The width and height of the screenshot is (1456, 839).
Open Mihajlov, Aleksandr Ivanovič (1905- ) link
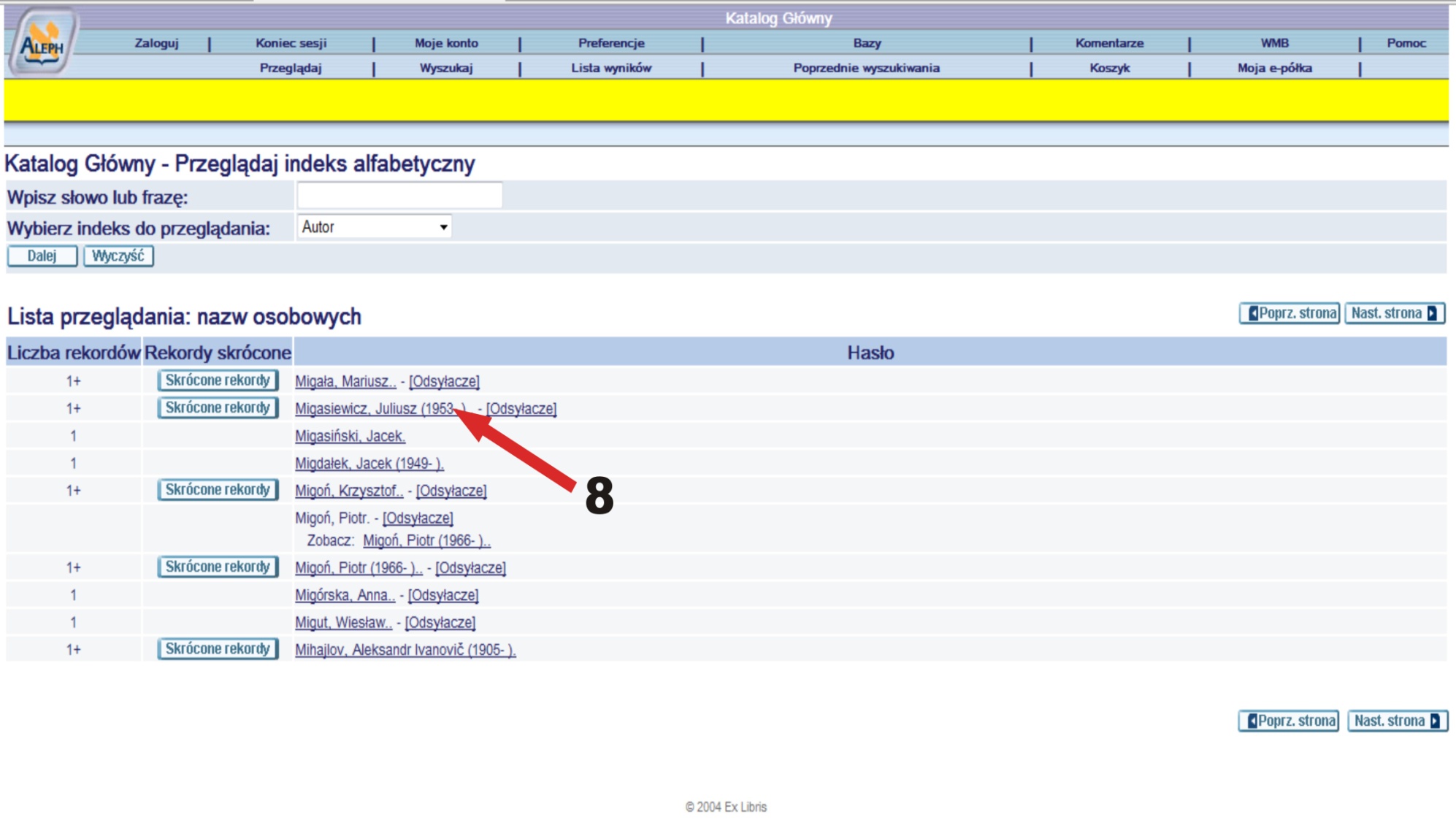point(405,650)
